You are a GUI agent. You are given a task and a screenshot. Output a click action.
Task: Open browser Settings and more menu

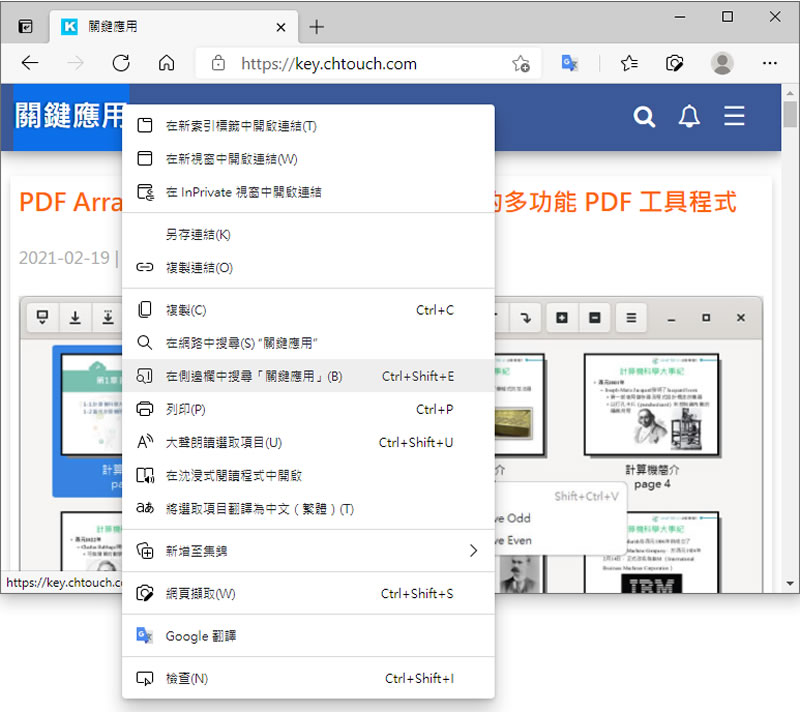pyautogui.click(x=769, y=63)
